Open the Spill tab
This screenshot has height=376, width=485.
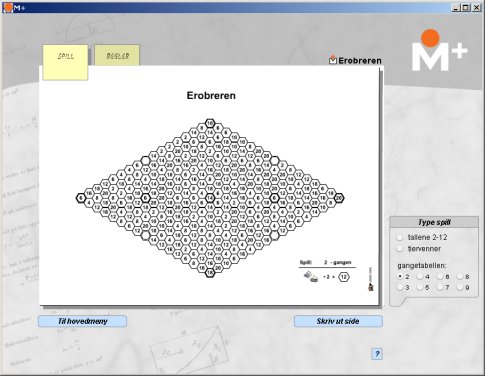pyautogui.click(x=65, y=62)
